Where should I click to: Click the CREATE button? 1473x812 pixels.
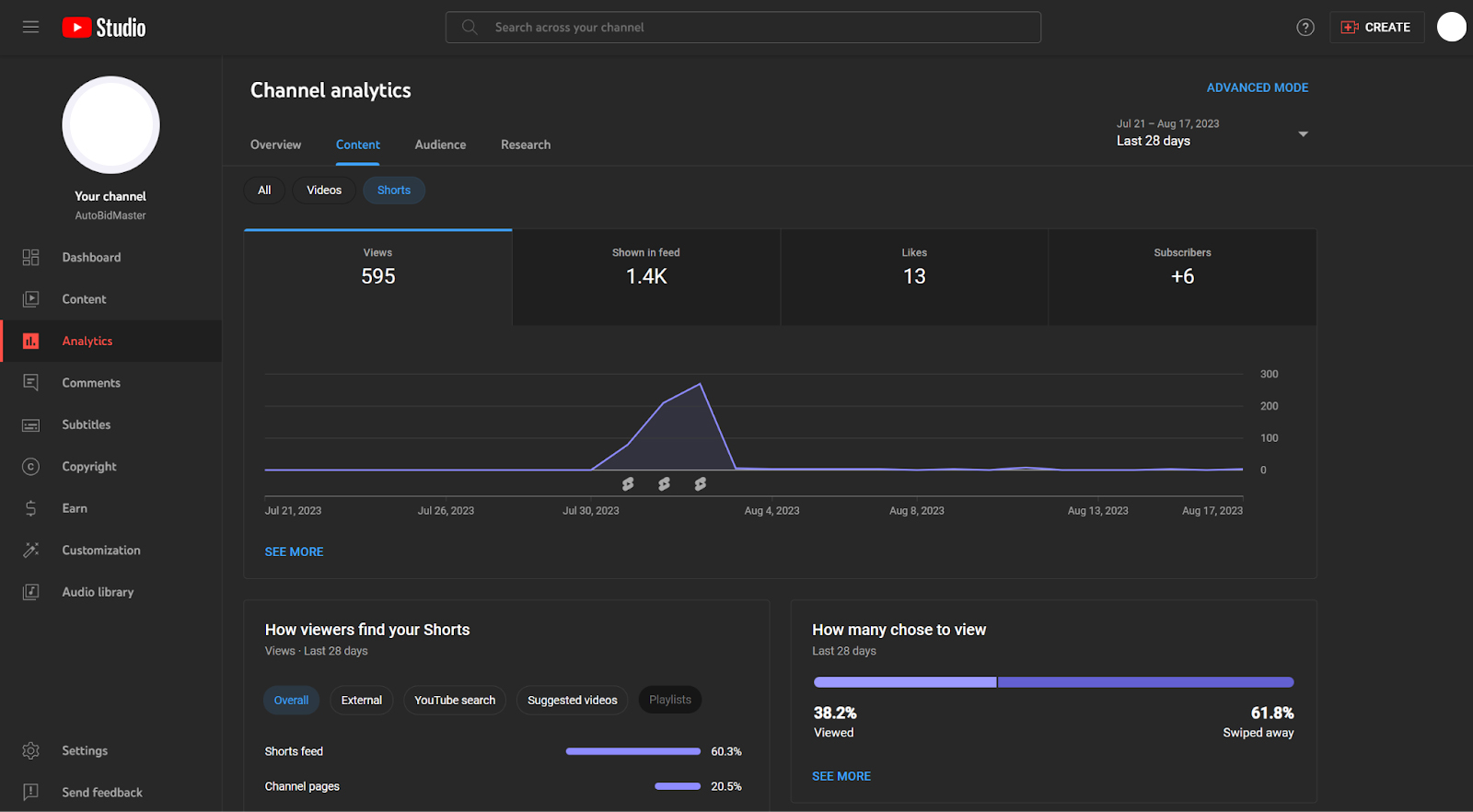1376,28
